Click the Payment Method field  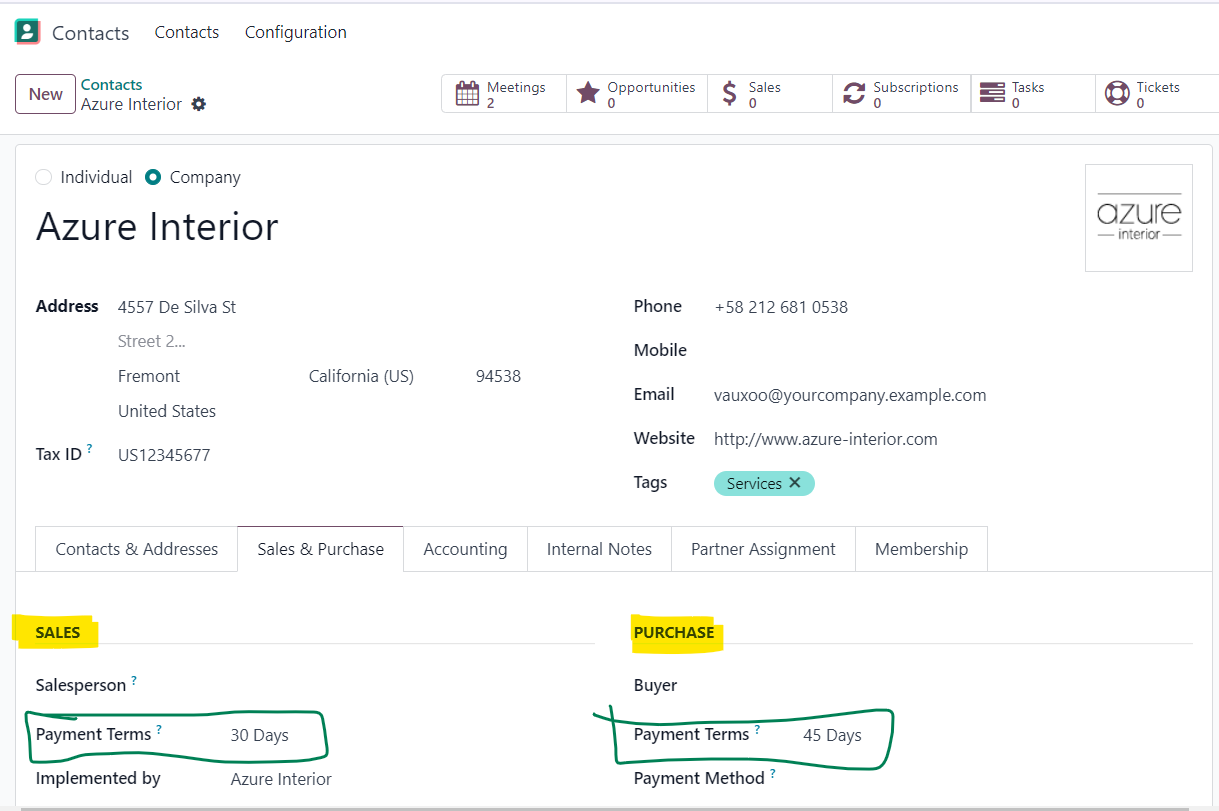[996, 779]
